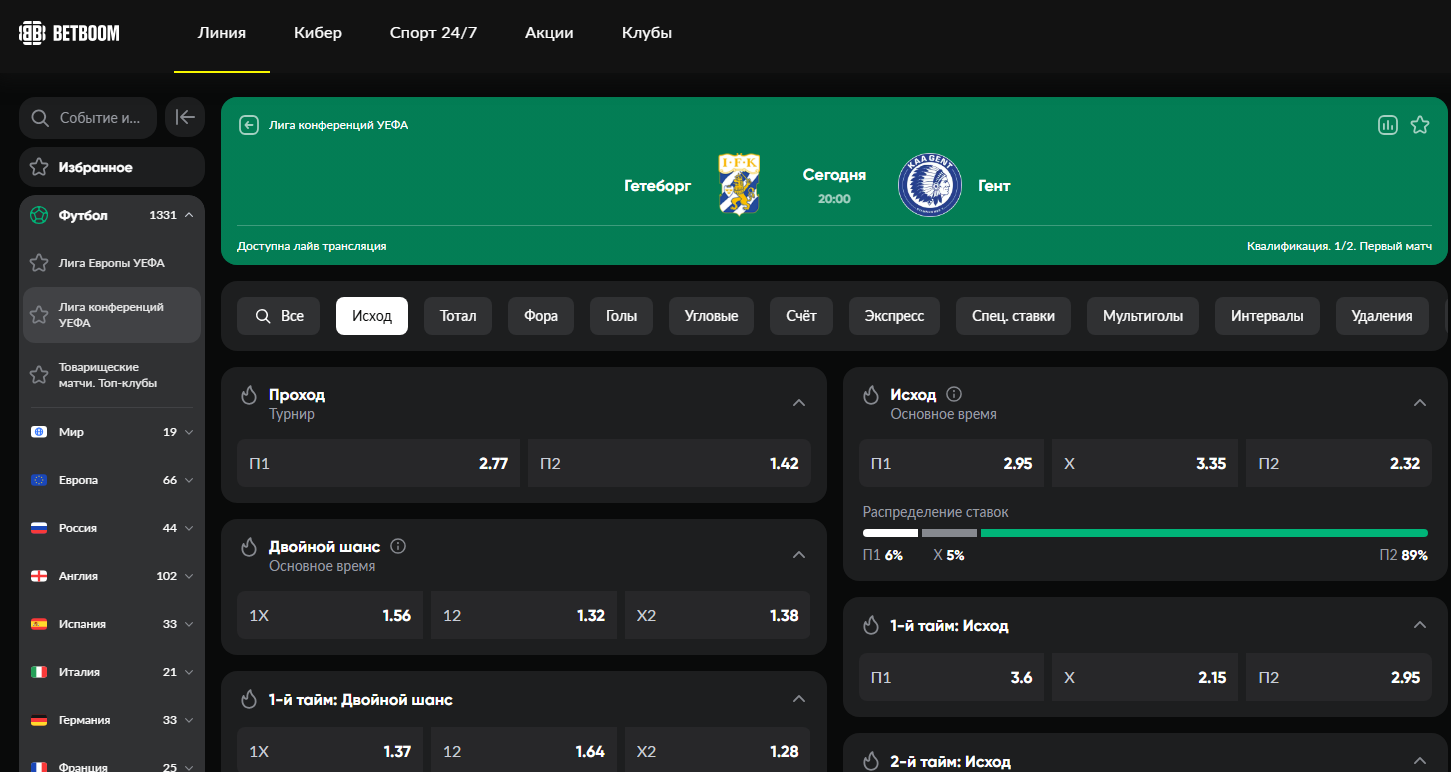The width and height of the screenshot is (1451, 772).
Task: Click the Гент club crest
Action: click(x=929, y=185)
